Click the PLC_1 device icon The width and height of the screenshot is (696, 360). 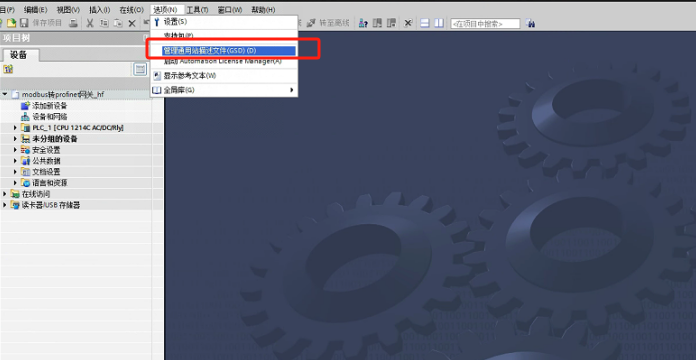tap(26, 128)
